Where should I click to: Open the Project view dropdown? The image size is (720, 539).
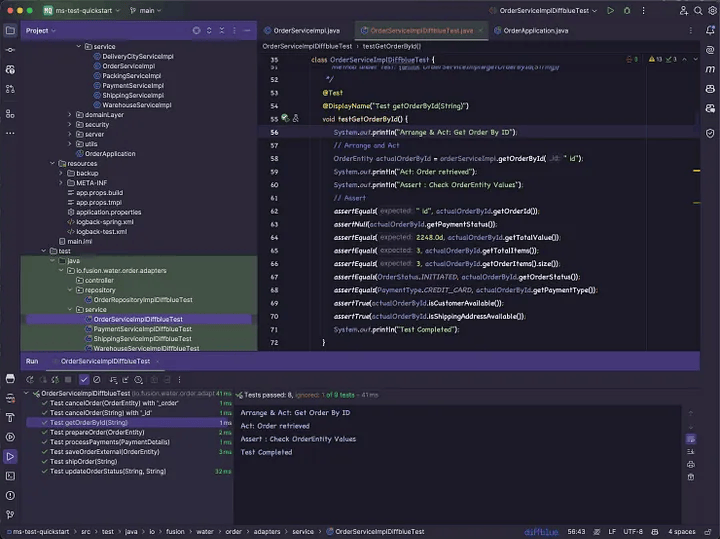point(42,31)
